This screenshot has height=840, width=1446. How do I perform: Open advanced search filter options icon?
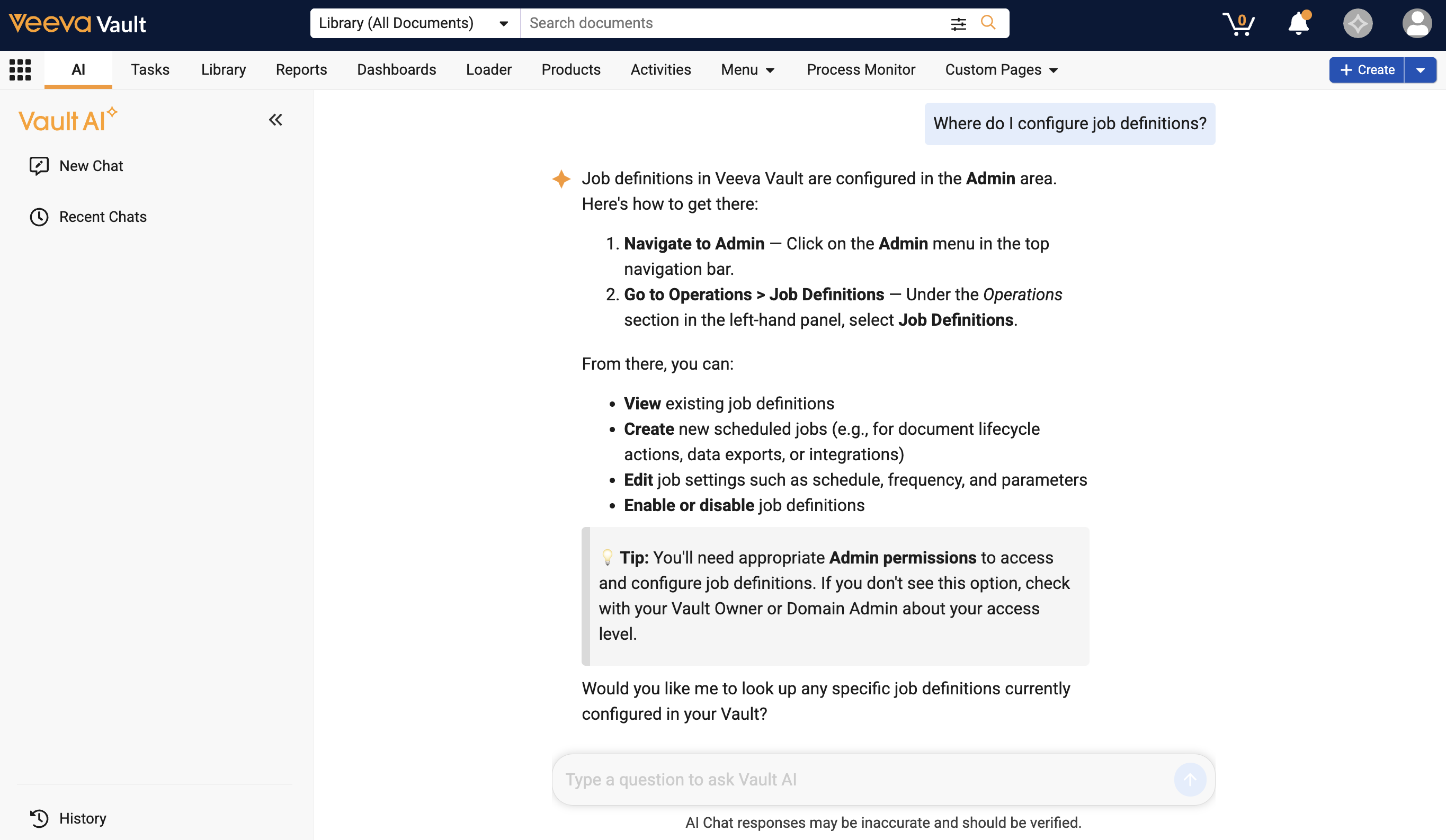(958, 23)
